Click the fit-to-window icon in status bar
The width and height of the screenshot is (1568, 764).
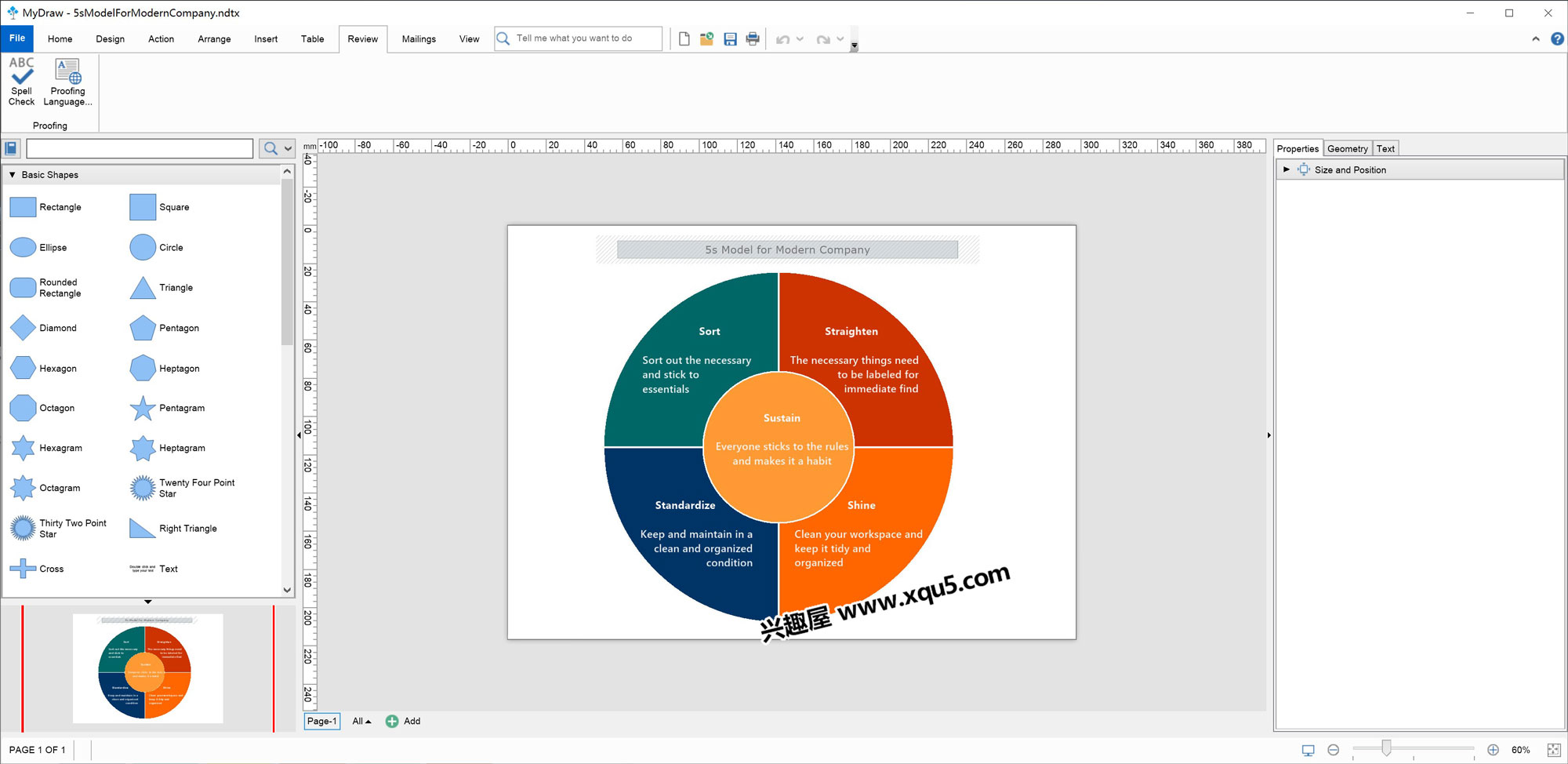pyautogui.click(x=1553, y=750)
